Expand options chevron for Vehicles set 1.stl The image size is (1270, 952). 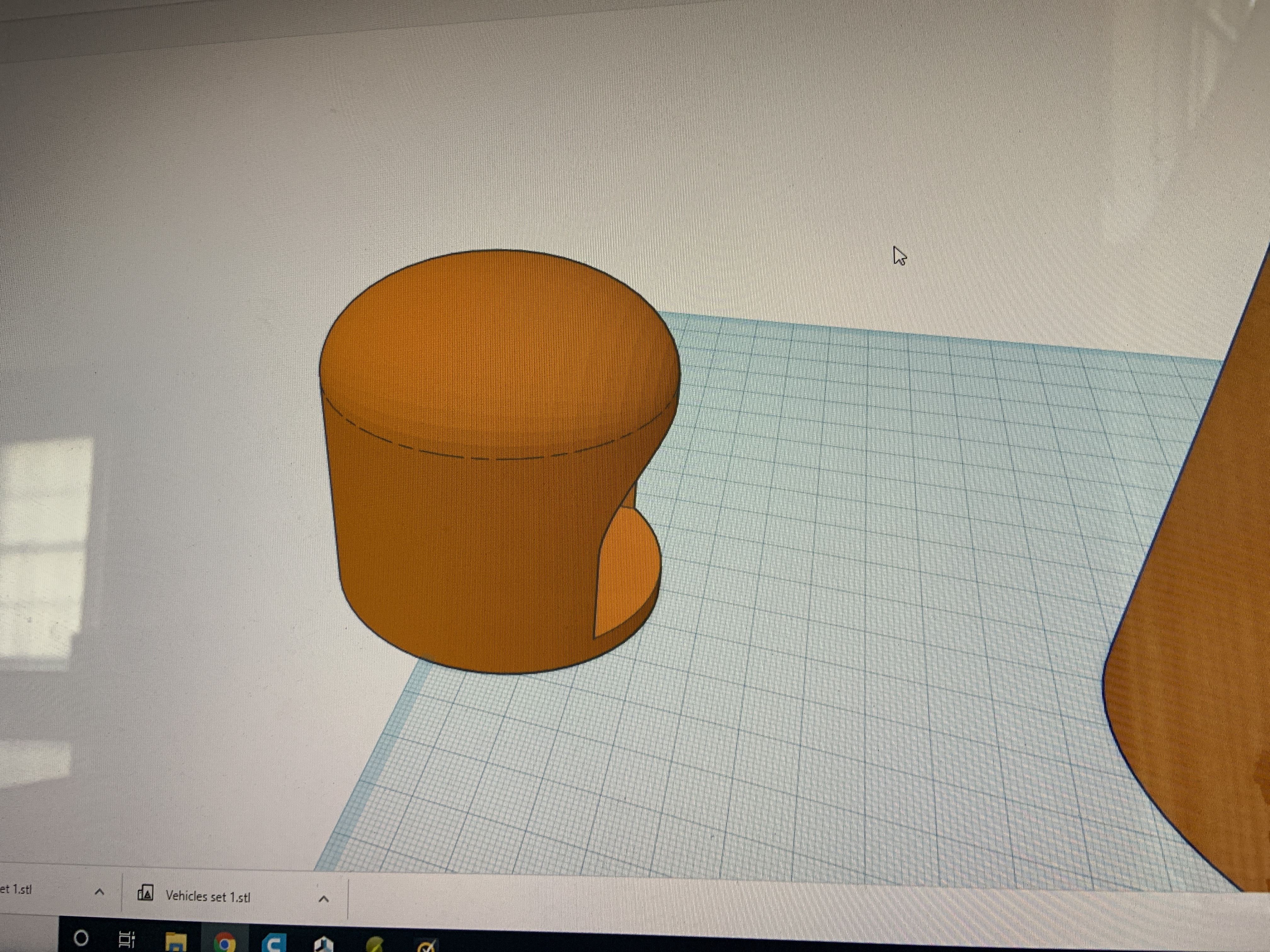click(x=324, y=898)
